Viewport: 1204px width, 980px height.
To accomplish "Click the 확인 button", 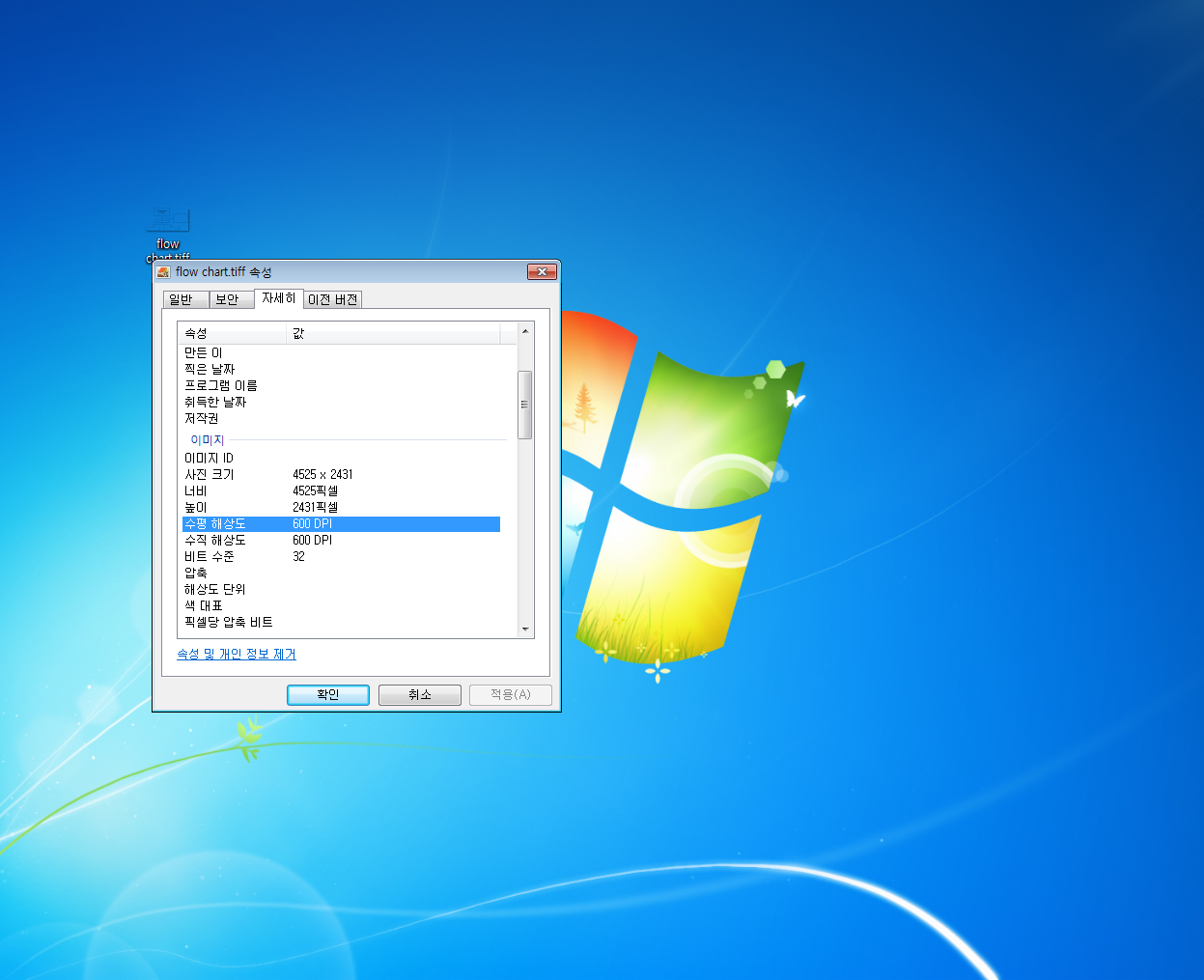I will (328, 695).
